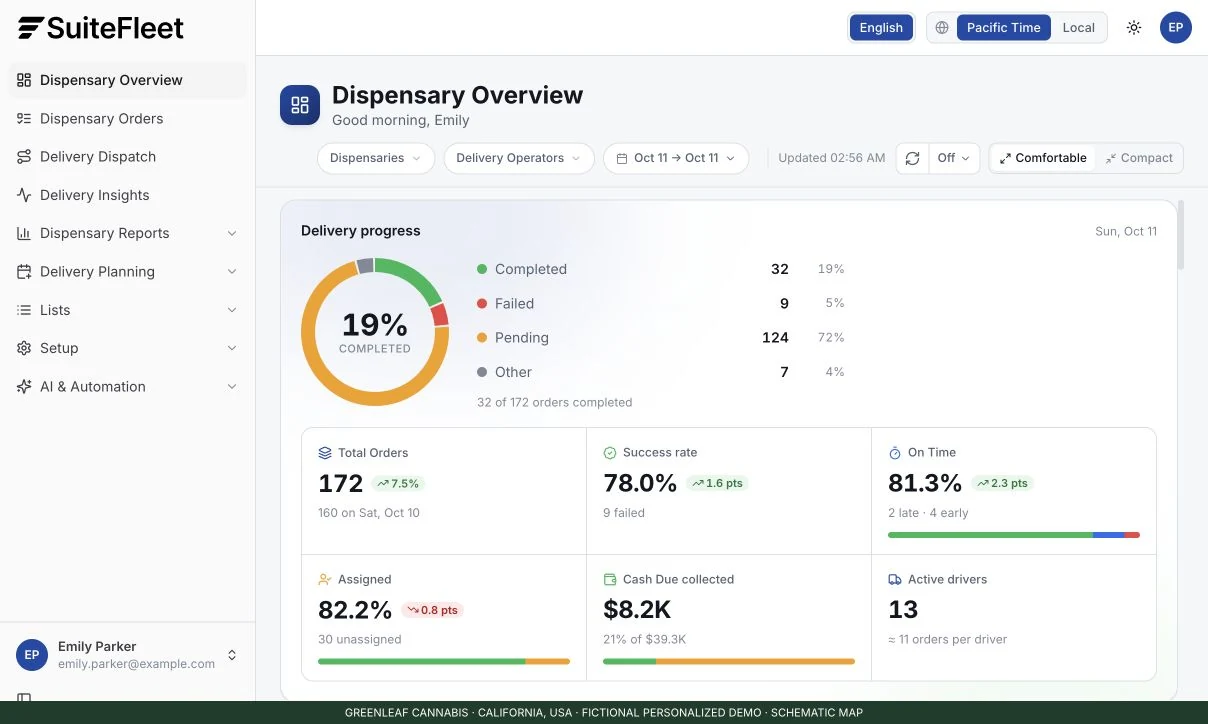This screenshot has height=724, width=1208.
Task: Go to Dispensary Overview in sidebar
Action: (128, 80)
